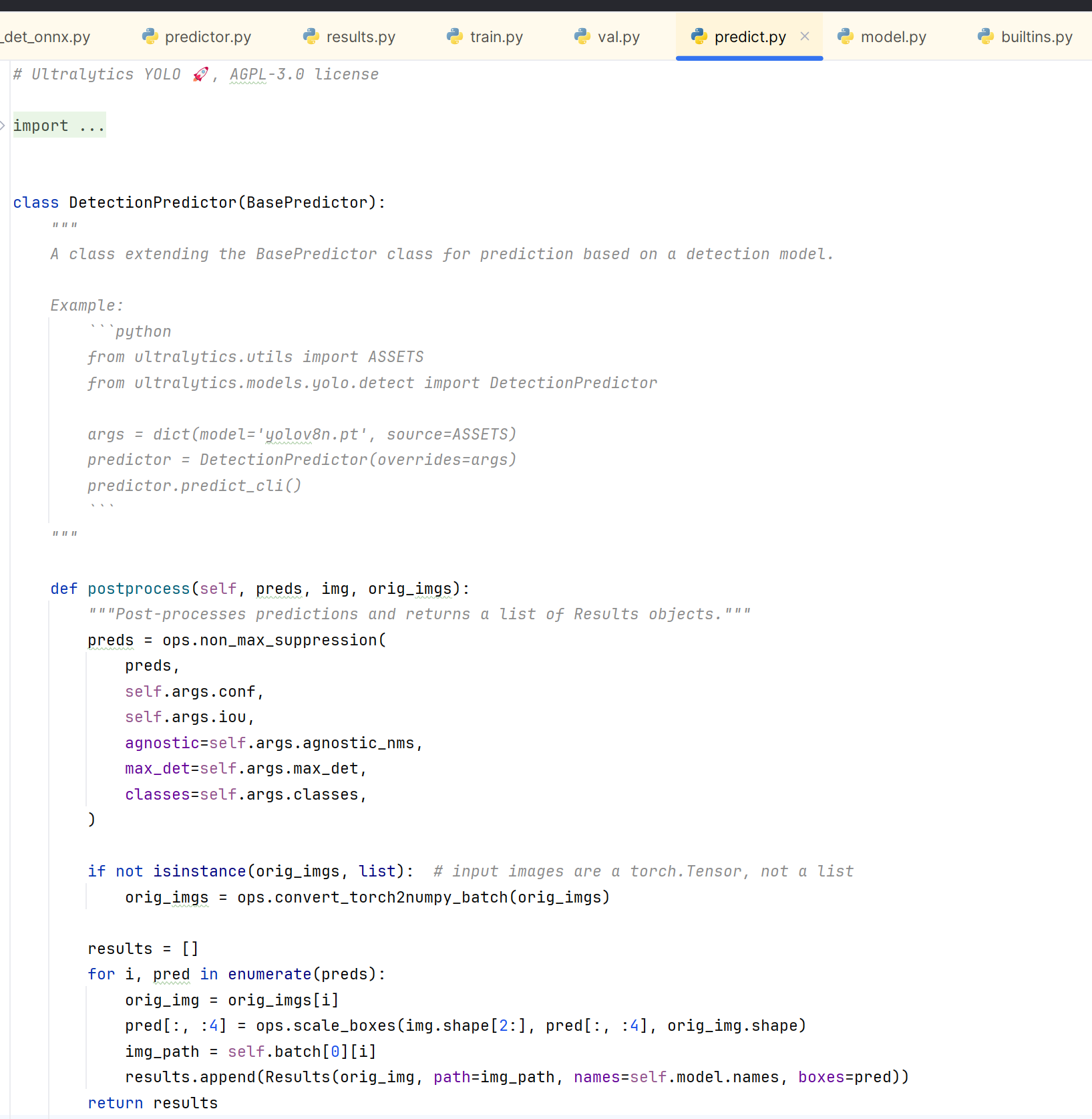Open the val.py editor tab
The height and width of the screenshot is (1119, 1092).
(607, 37)
